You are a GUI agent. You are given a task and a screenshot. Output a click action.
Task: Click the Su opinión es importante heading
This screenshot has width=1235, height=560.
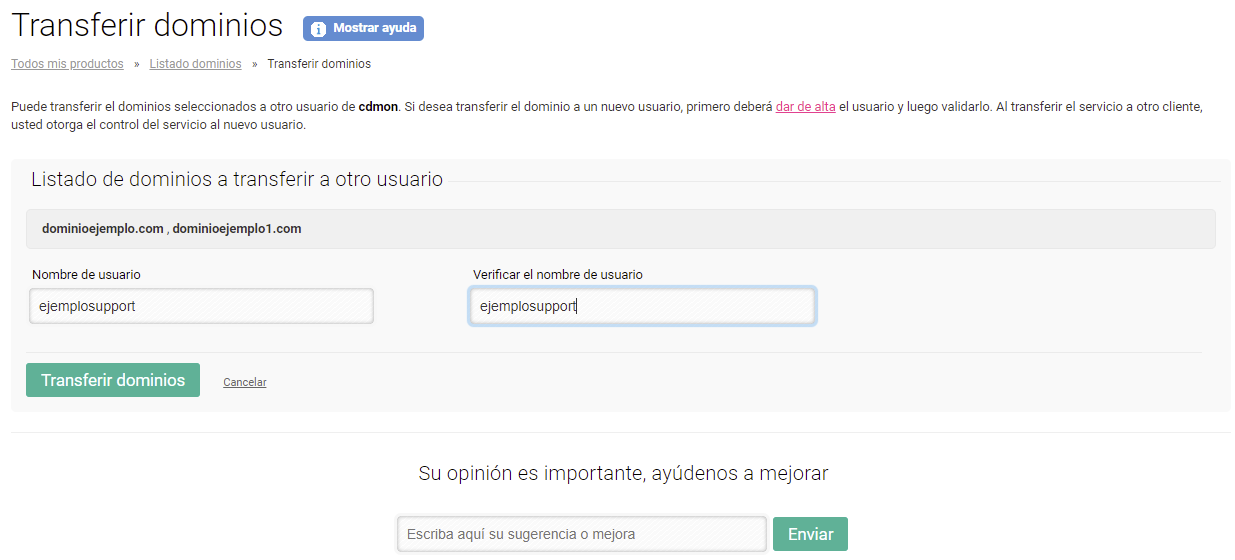[623, 473]
